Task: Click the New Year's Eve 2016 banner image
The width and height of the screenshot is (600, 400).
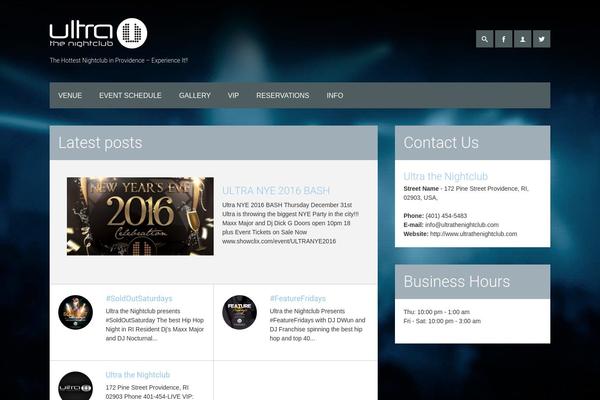Action: 140,216
